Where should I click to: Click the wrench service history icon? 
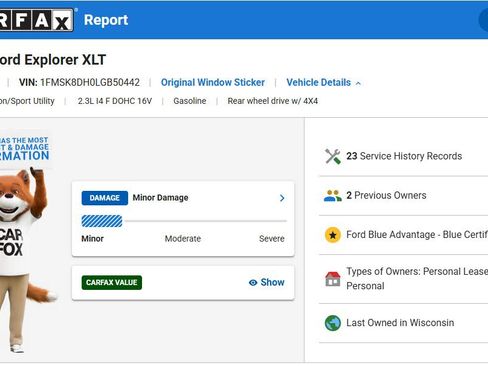(333, 156)
